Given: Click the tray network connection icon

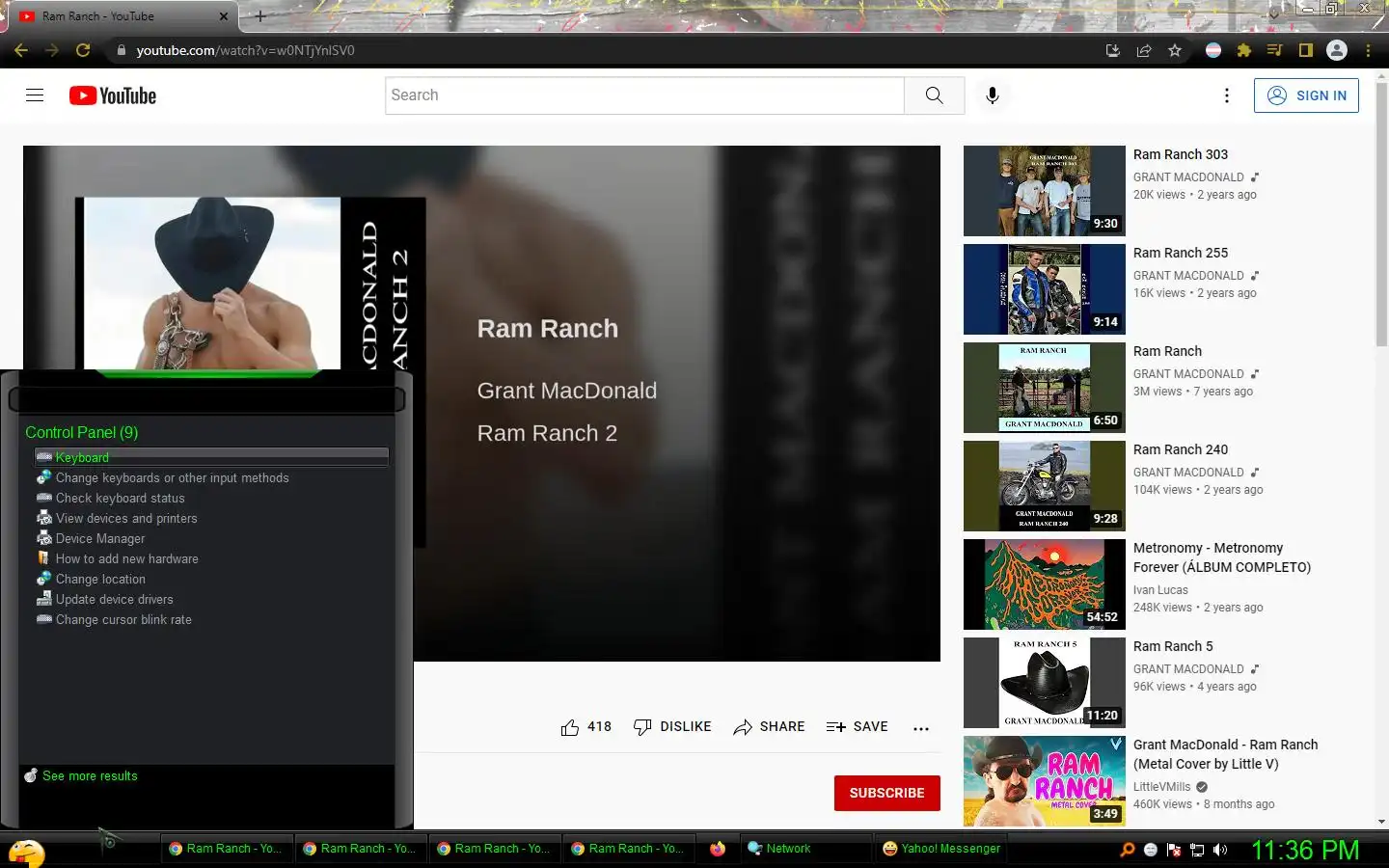Looking at the screenshot, I should [x=1197, y=850].
